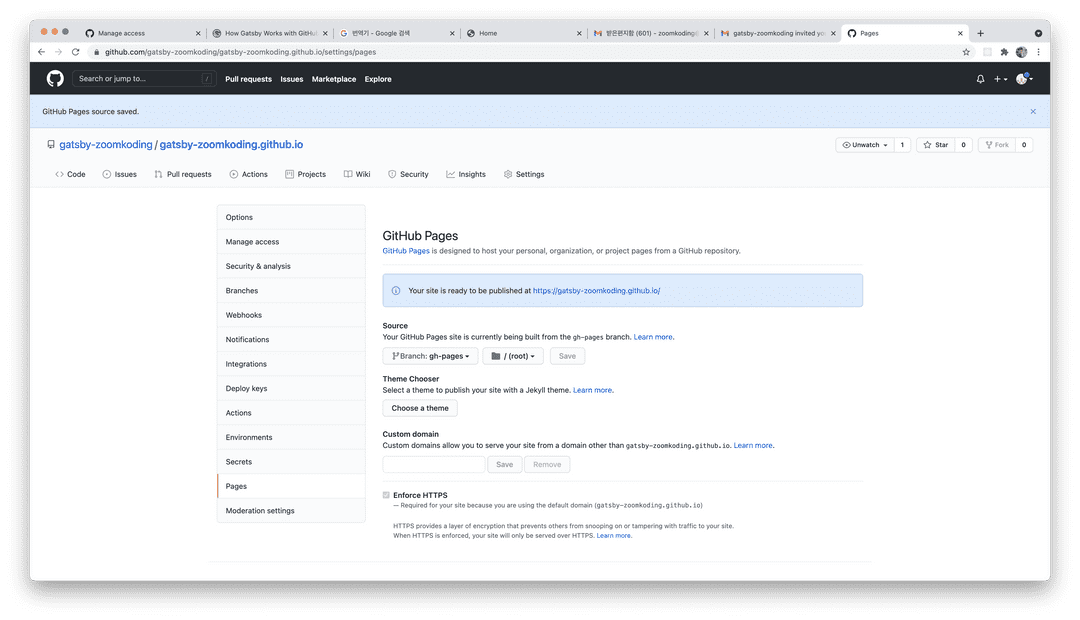Open a new browser tab with plus
The height and width of the screenshot is (620, 1080).
click(x=980, y=33)
